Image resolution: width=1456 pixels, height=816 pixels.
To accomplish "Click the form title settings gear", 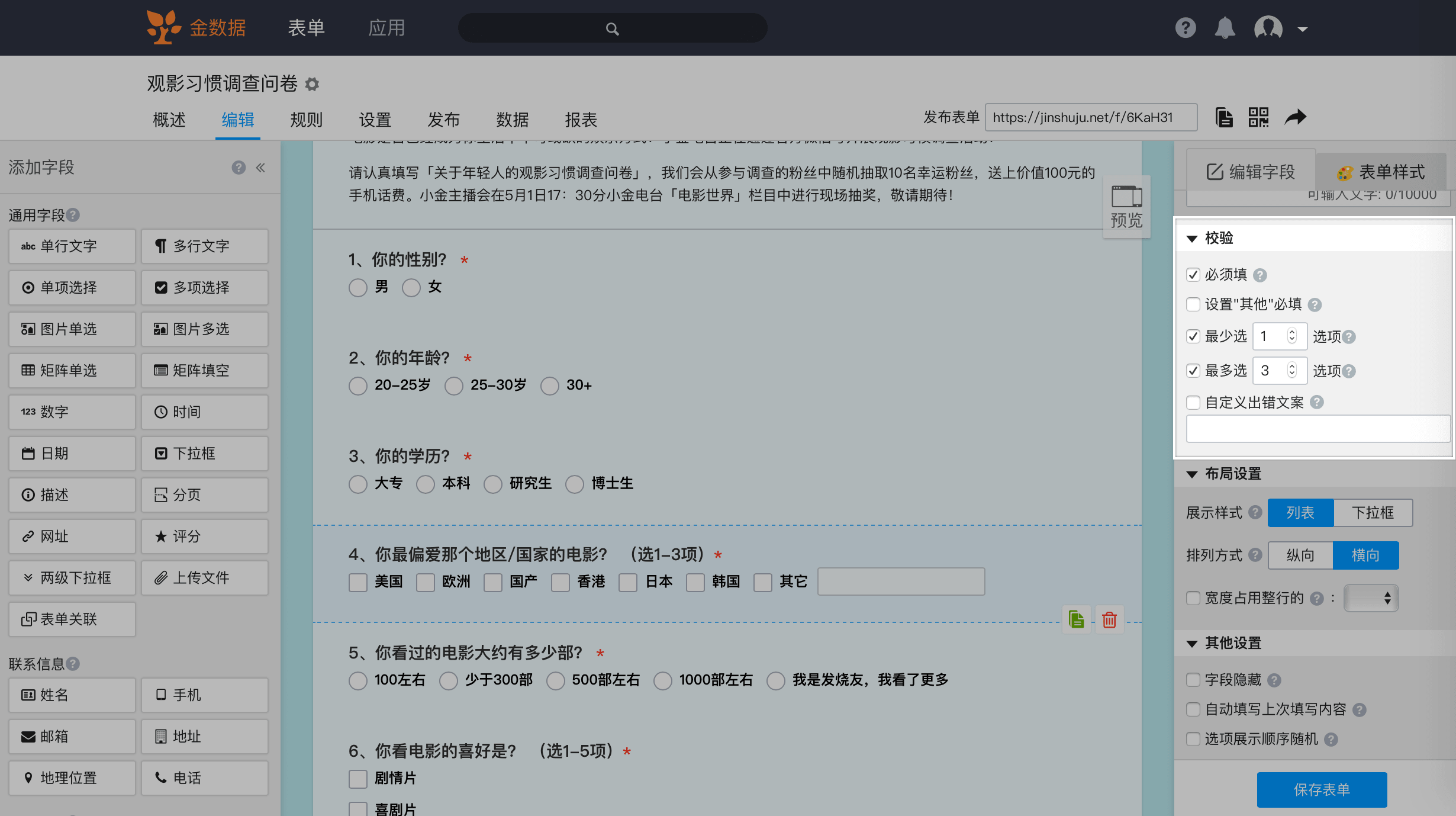I will coord(312,84).
